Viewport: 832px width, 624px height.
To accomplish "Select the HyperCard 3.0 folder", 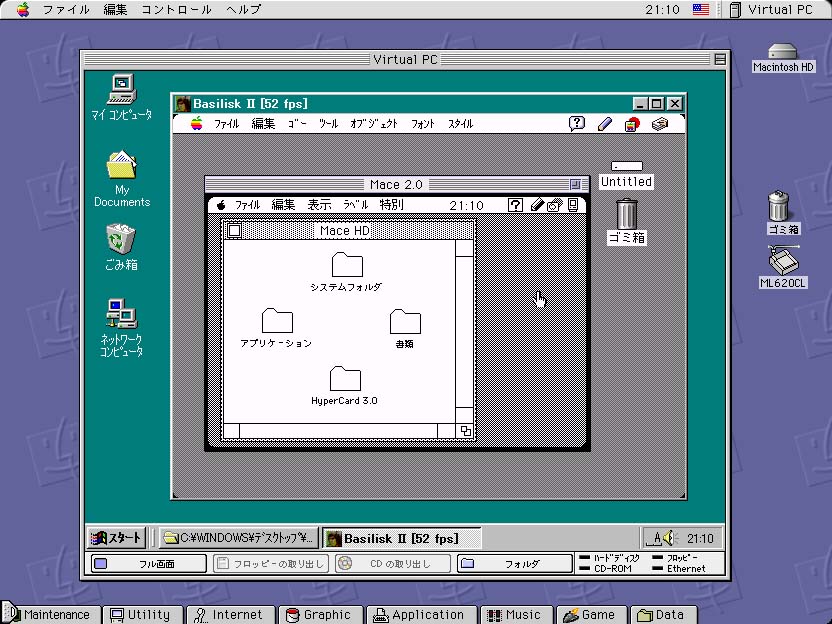I will pyautogui.click(x=345, y=386).
